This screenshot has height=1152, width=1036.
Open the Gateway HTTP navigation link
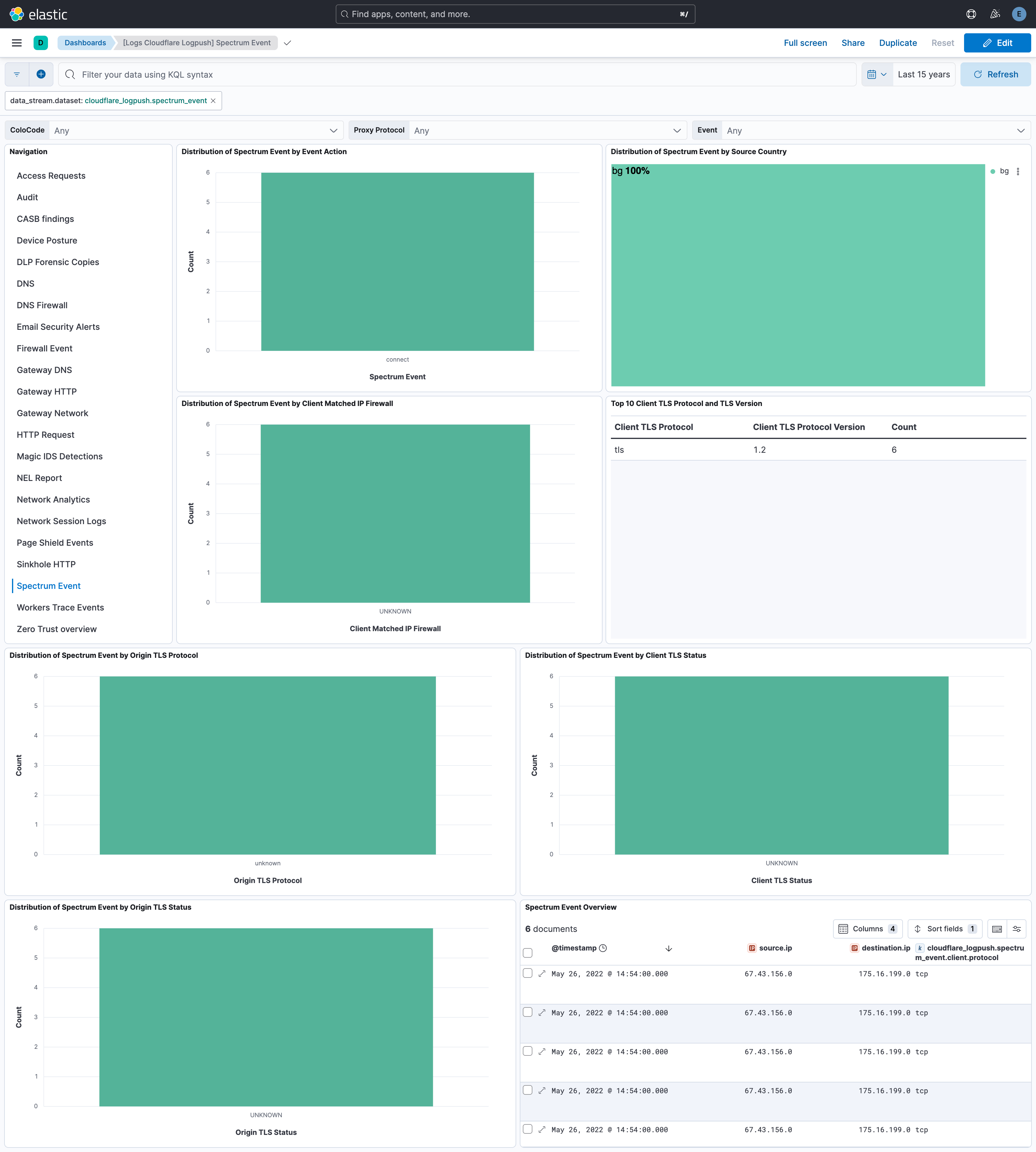pos(47,392)
